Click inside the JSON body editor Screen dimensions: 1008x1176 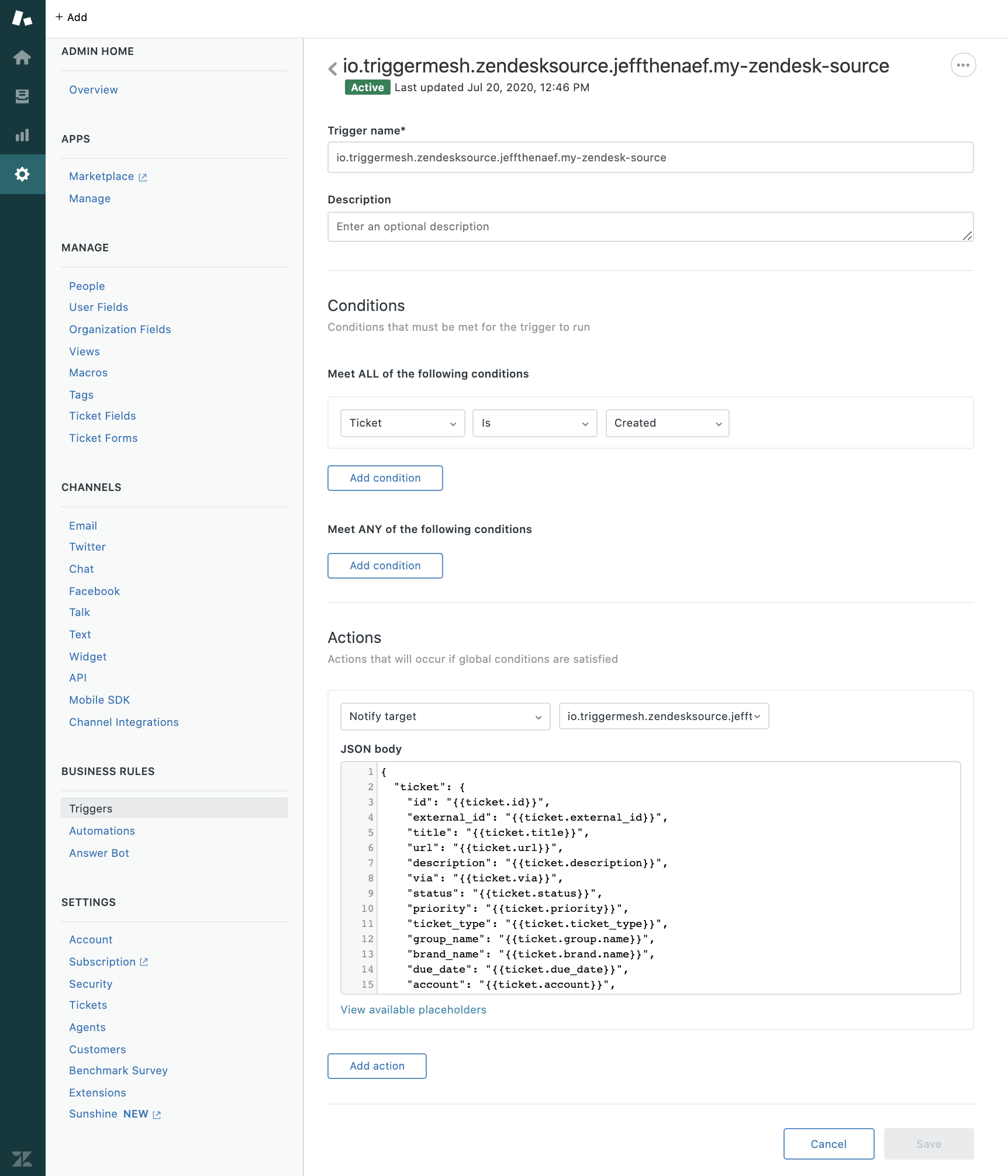point(651,878)
